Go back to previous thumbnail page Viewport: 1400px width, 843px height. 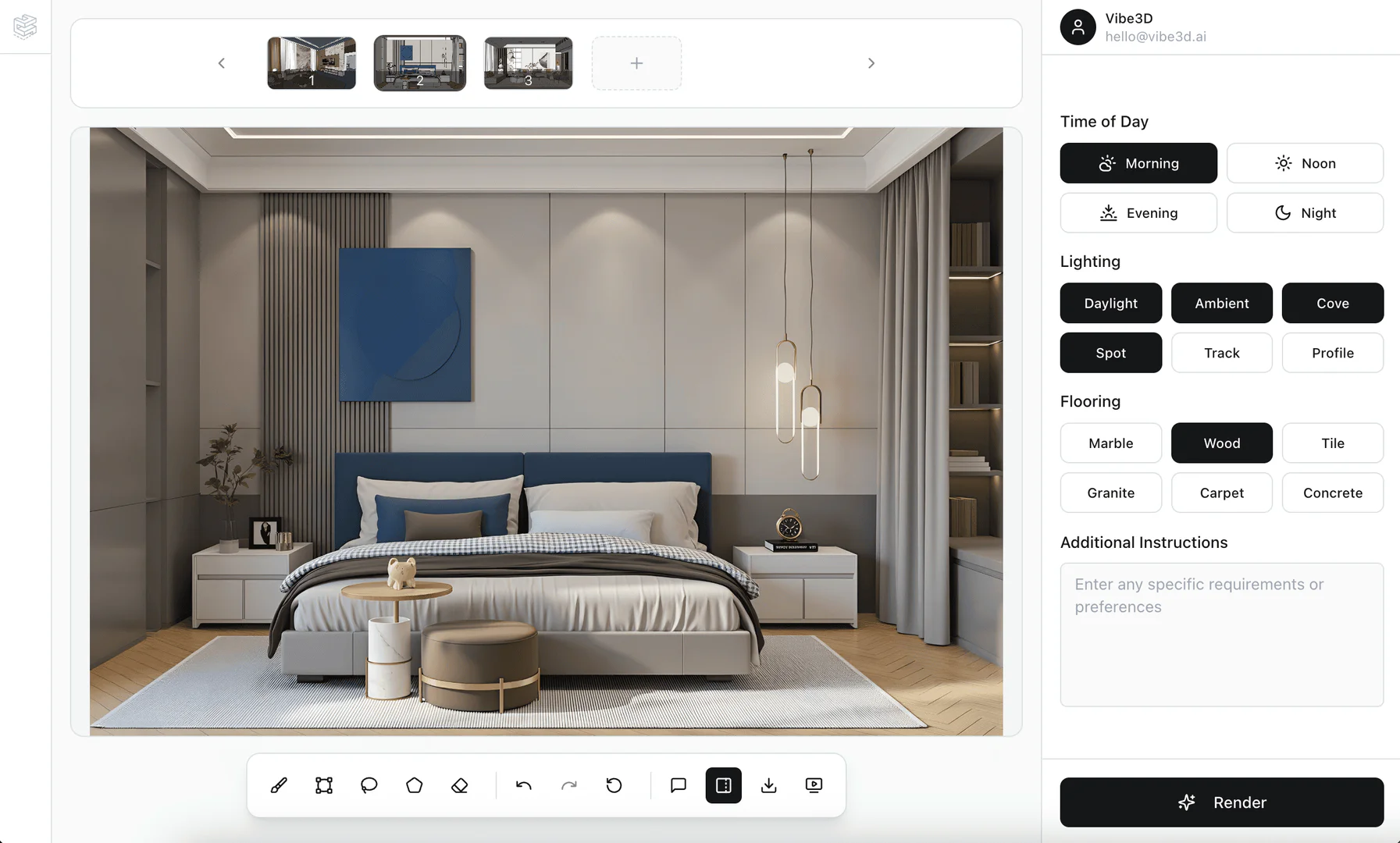point(222,63)
